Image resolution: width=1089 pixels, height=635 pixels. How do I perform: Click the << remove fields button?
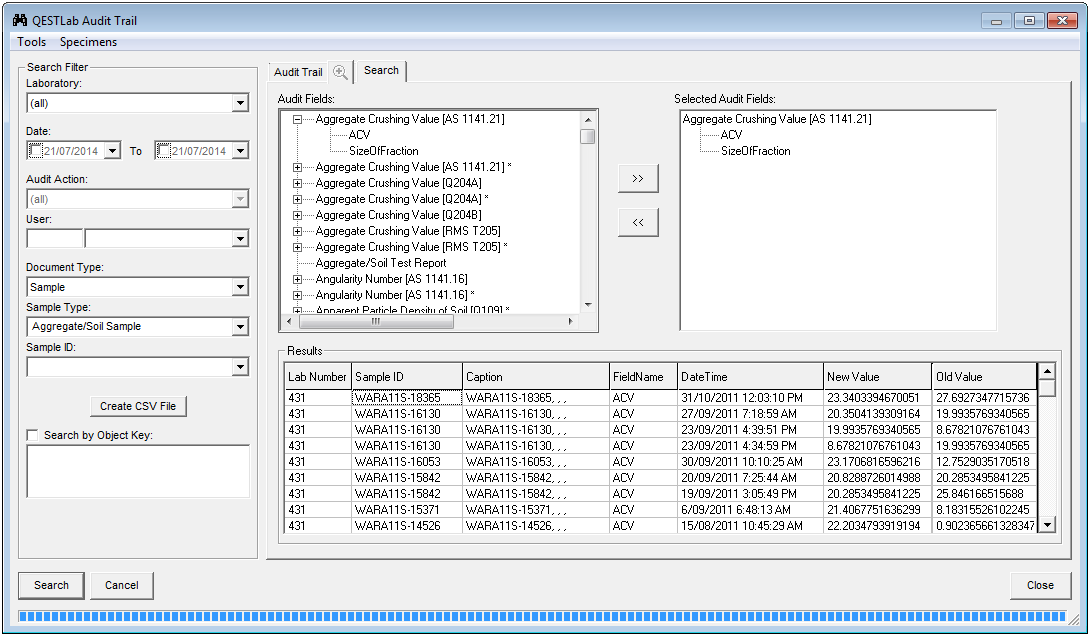coord(638,223)
